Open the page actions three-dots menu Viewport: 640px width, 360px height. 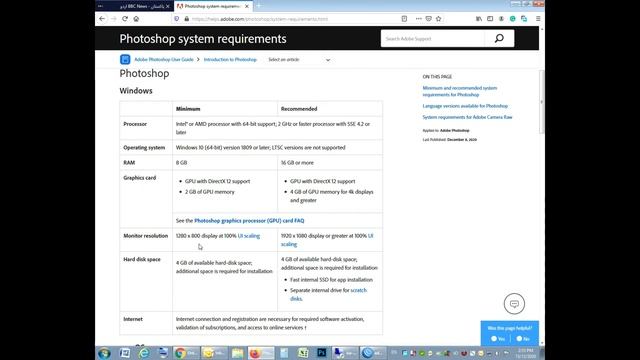point(418,19)
